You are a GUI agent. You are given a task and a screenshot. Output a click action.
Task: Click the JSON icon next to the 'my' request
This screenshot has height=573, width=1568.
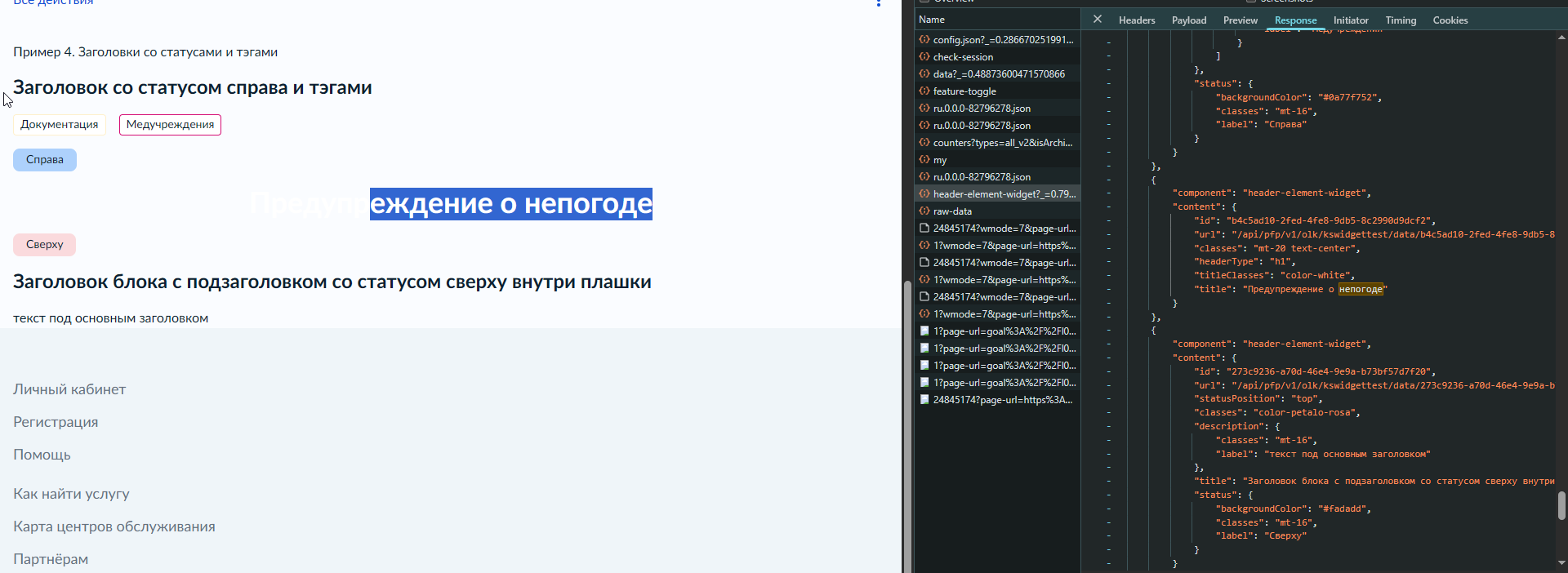click(924, 159)
